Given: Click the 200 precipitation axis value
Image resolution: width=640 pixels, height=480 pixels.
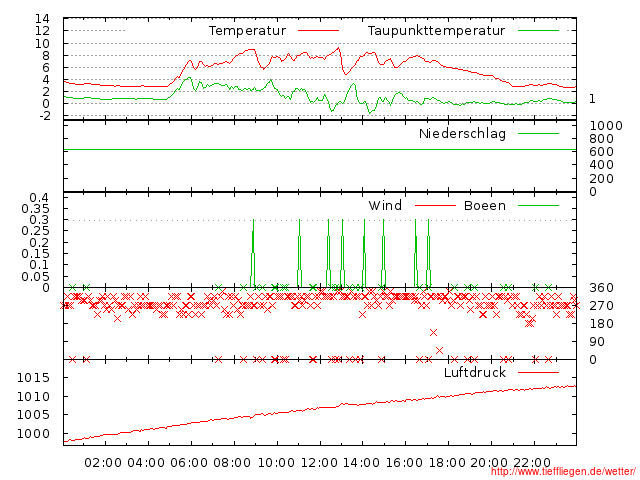Looking at the screenshot, I should coord(602,179).
